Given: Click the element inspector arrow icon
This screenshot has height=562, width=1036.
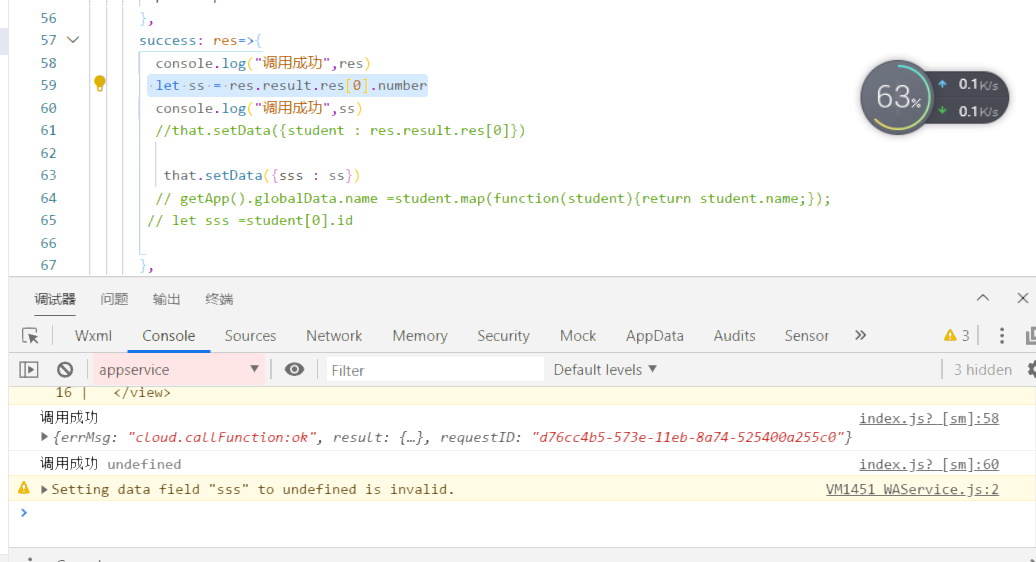Looking at the screenshot, I should [30, 336].
